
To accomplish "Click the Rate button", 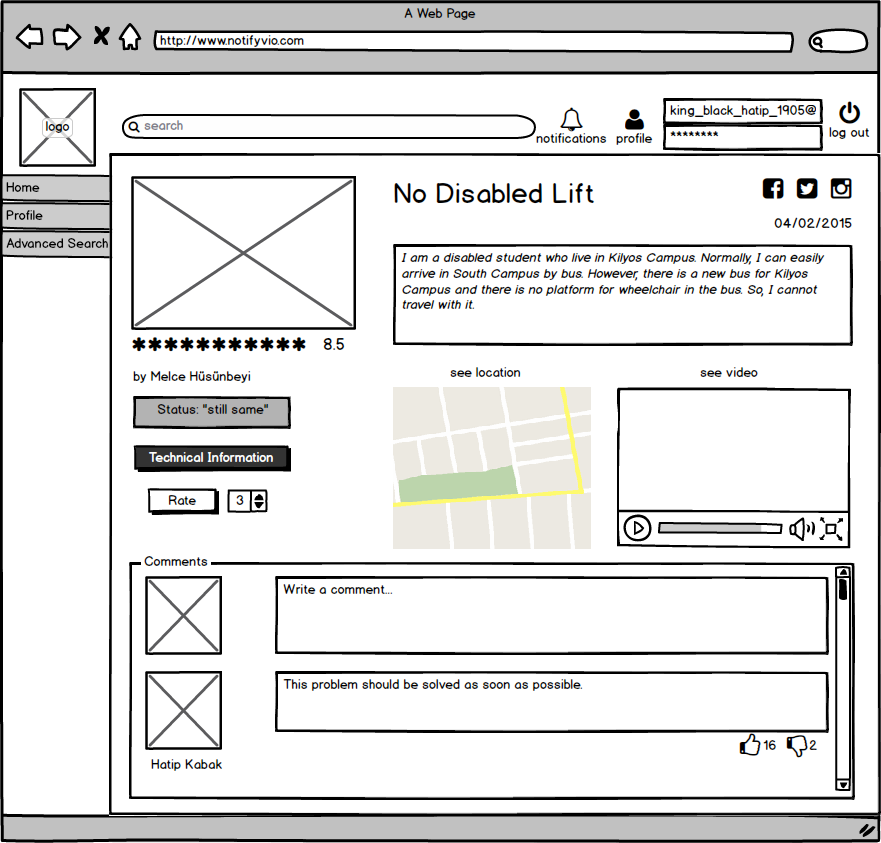I will coord(183,501).
